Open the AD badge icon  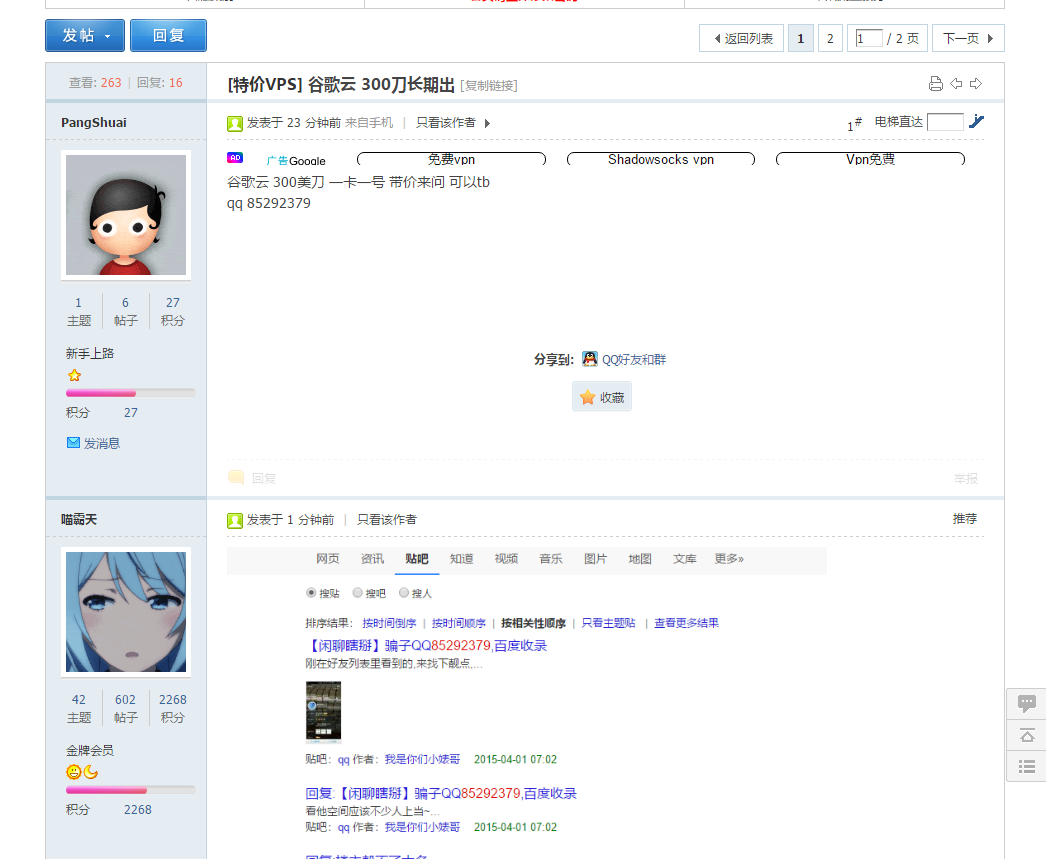pyautogui.click(x=235, y=157)
